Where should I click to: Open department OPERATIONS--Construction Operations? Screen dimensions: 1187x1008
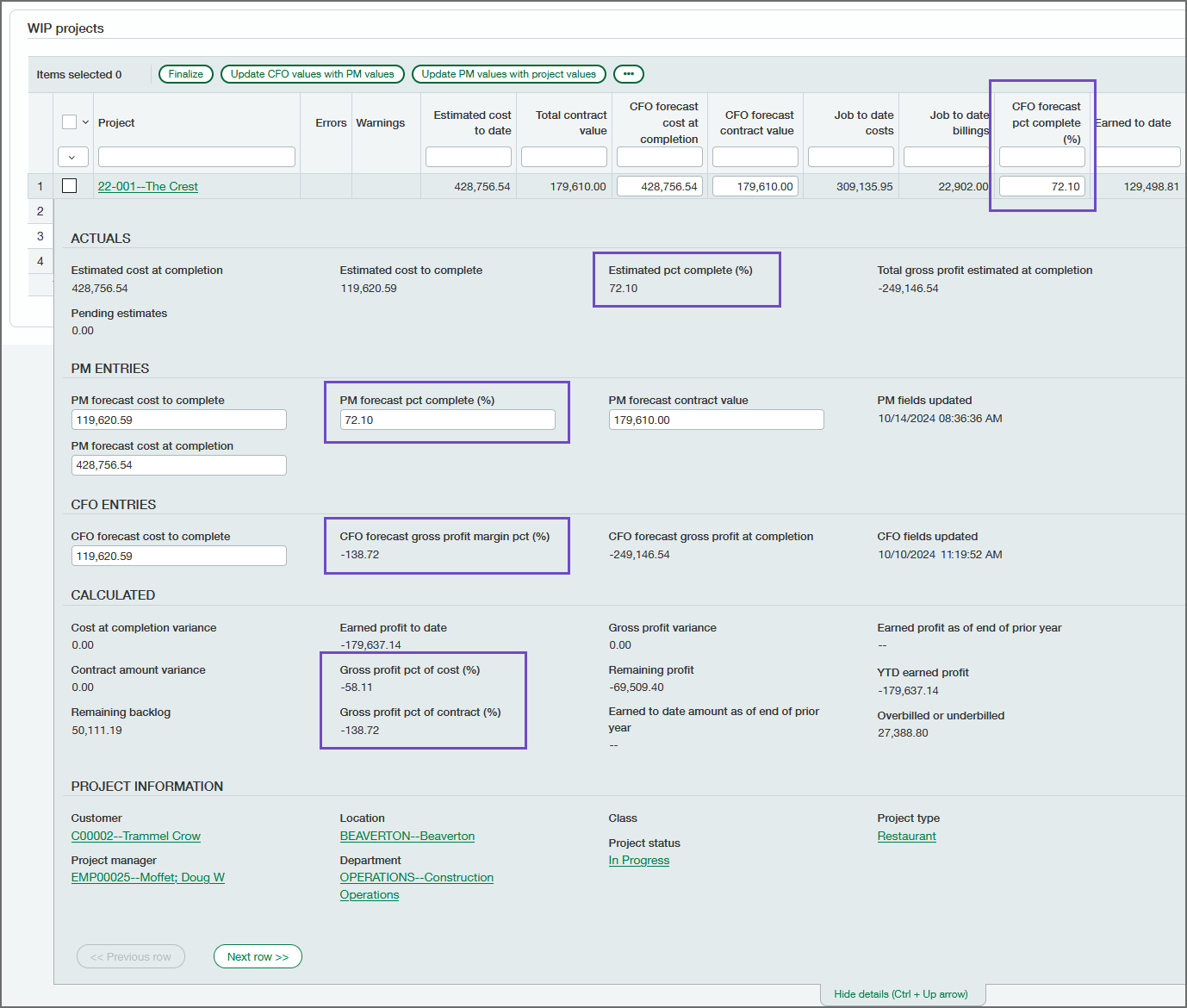click(x=416, y=877)
